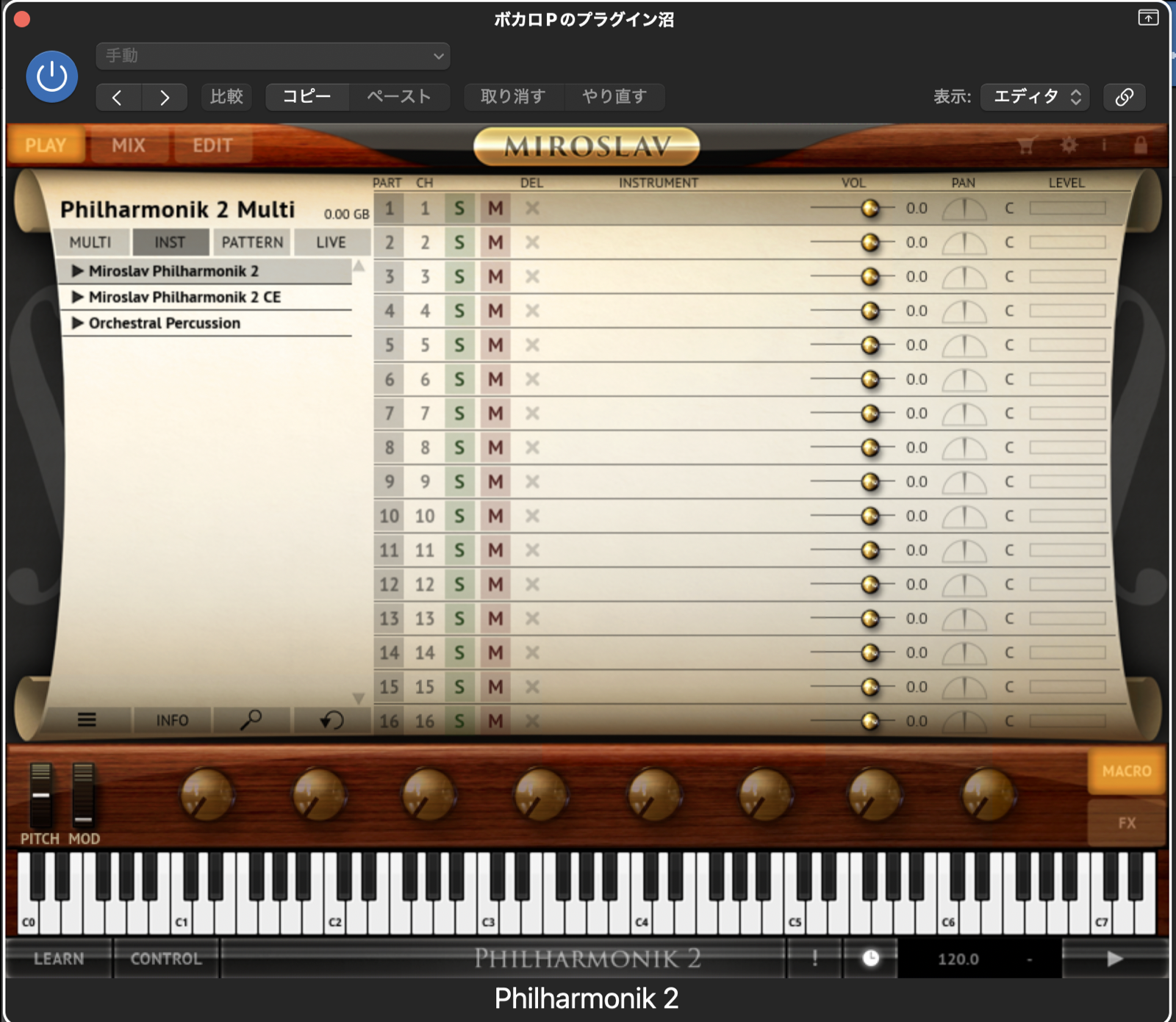Viewport: 1176px width, 1022px height.
Task: Open the preset dropdown labeled 手動
Action: pos(273,56)
